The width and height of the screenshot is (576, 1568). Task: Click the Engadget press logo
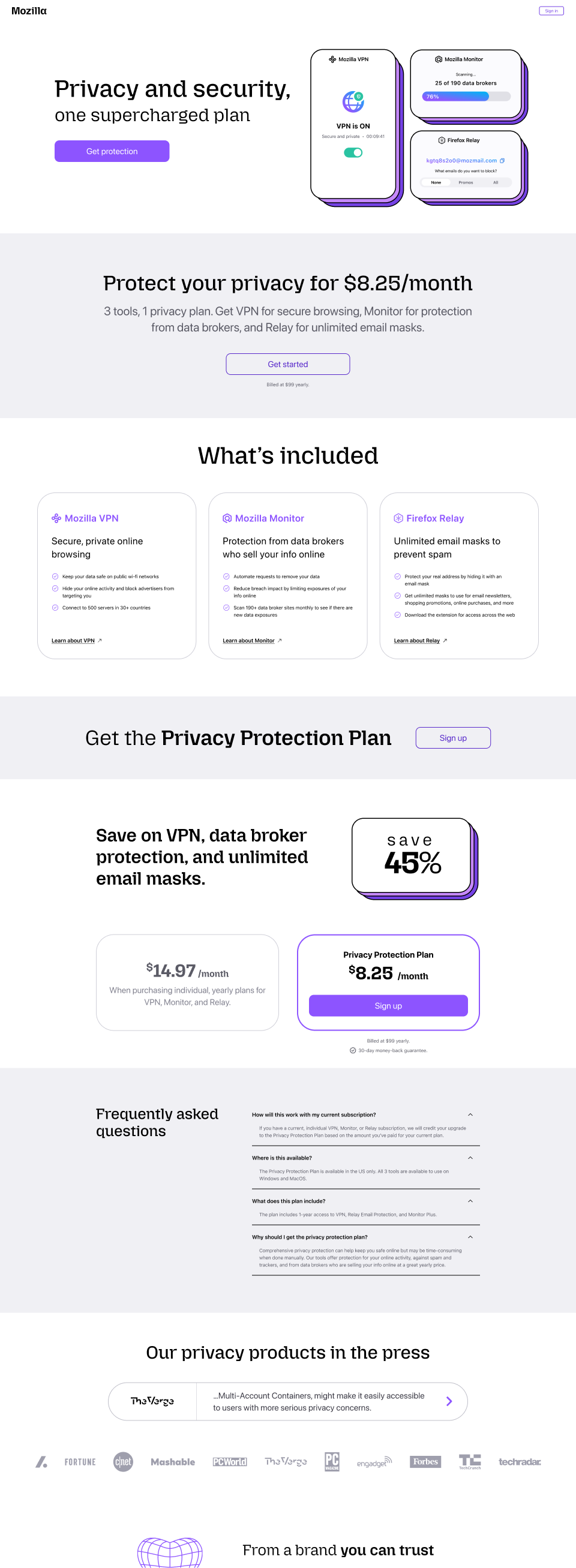[374, 1461]
